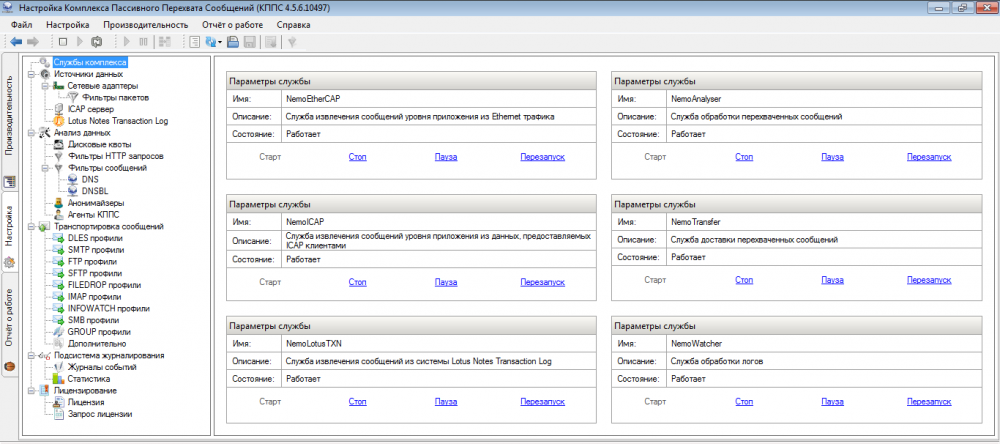
Task: Click Пауза link for NemoAnalyser service
Action: pos(832,157)
